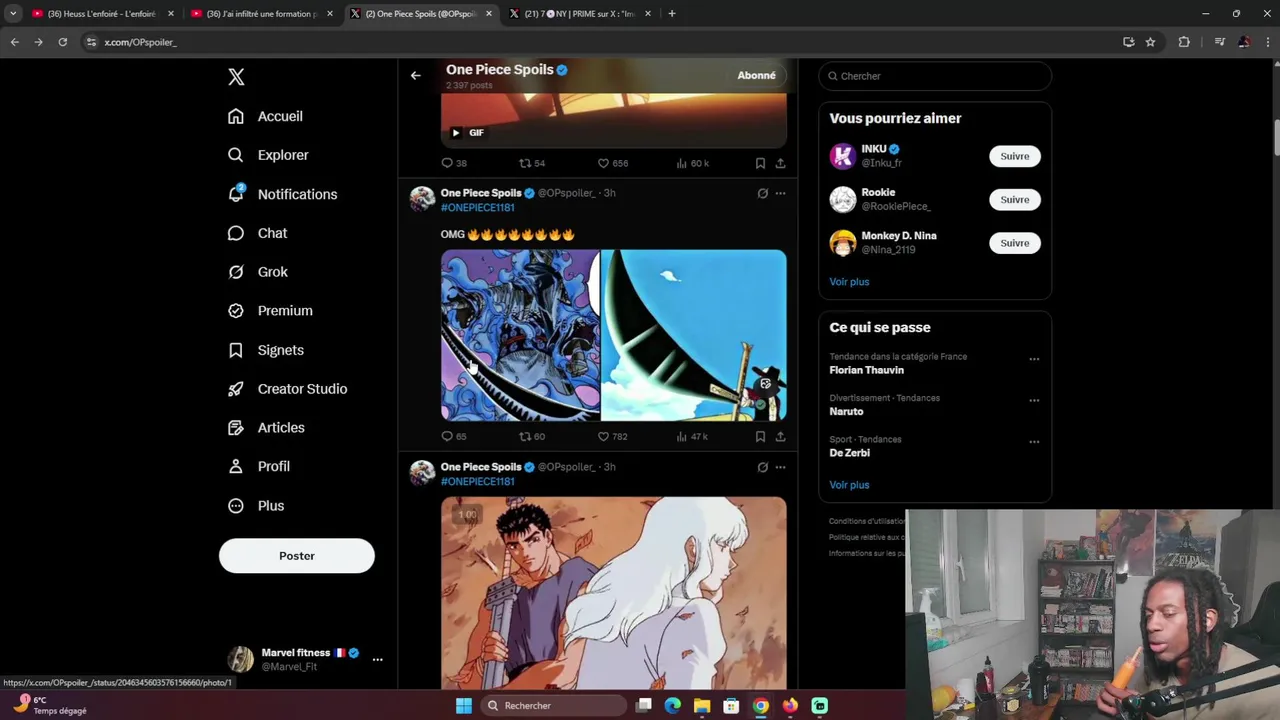
Task: Go back using profile header arrow
Action: coord(415,75)
